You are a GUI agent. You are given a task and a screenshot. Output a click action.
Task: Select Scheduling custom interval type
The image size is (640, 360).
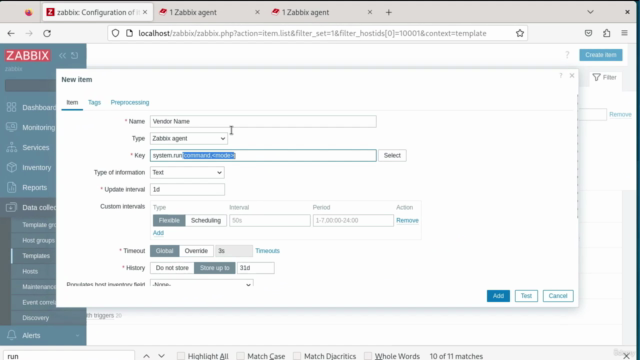206,220
